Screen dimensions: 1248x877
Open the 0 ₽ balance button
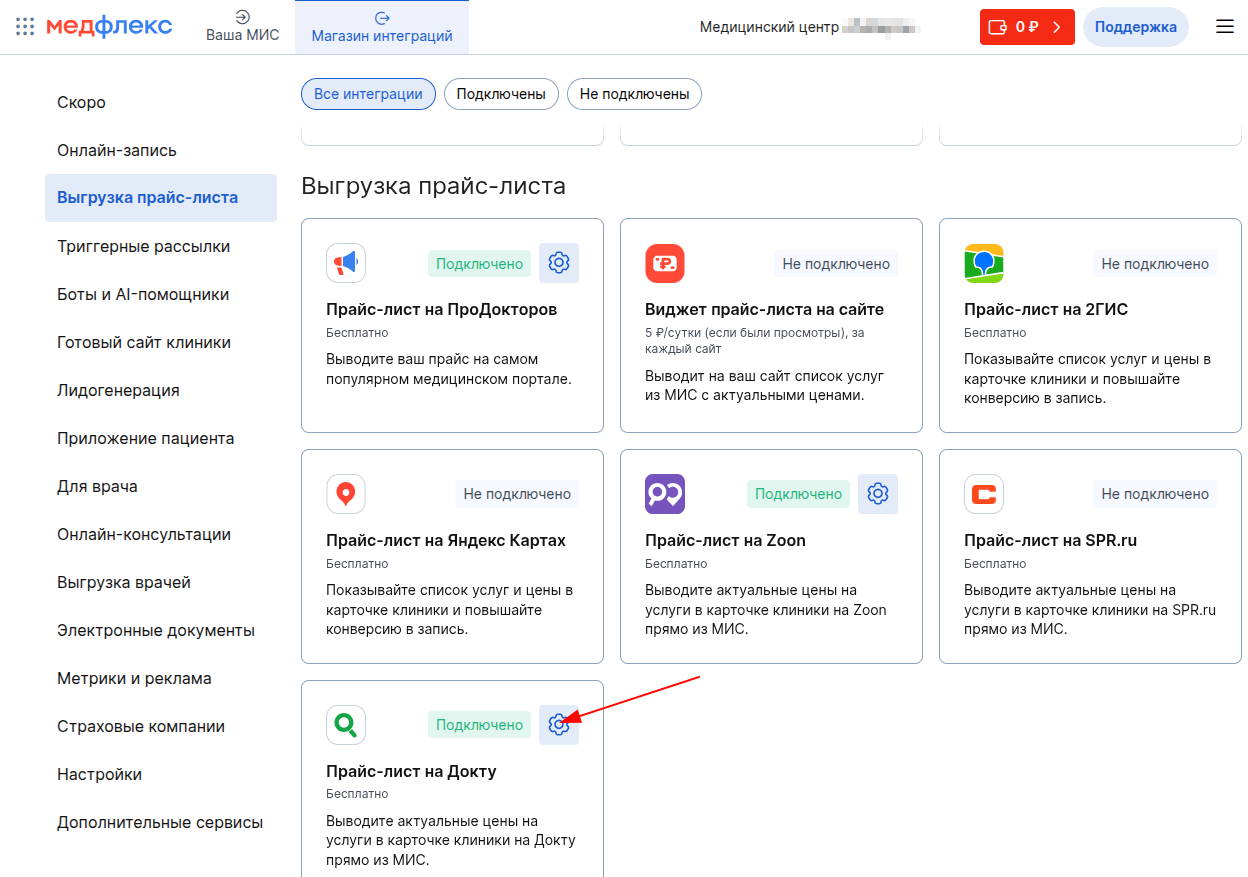[1027, 27]
